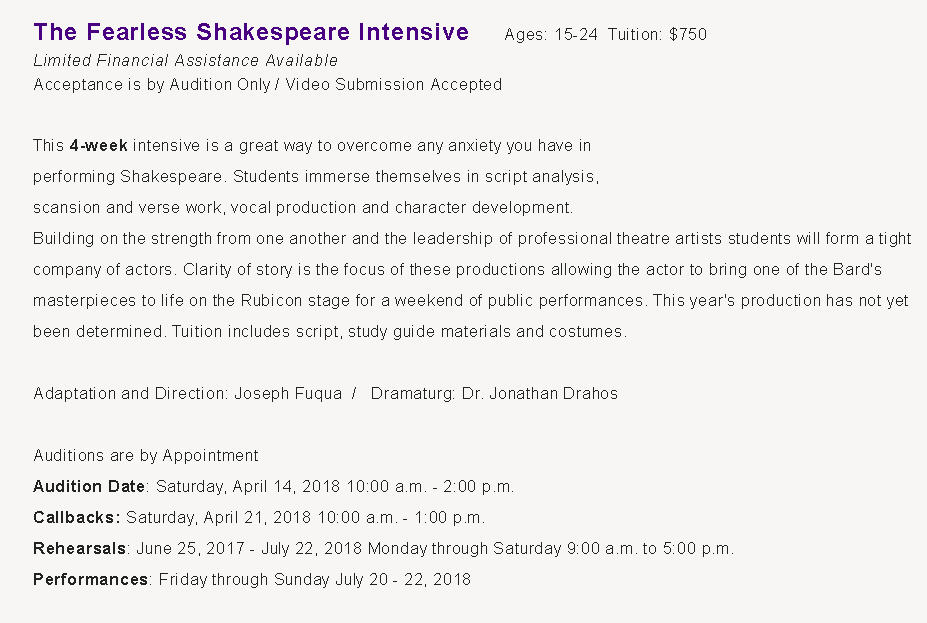Click the line mentioning the Rubicon stage
927x623 pixels.
[470, 301]
